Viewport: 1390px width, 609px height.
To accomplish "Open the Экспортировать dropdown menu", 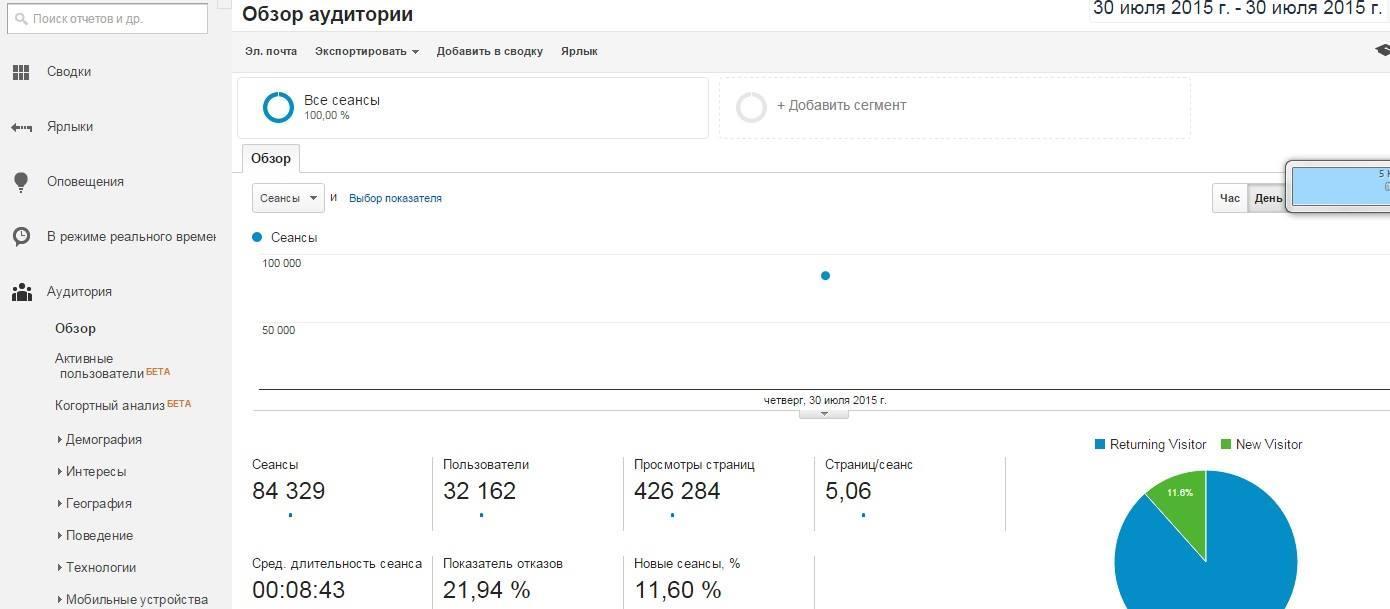I will click(x=366, y=51).
